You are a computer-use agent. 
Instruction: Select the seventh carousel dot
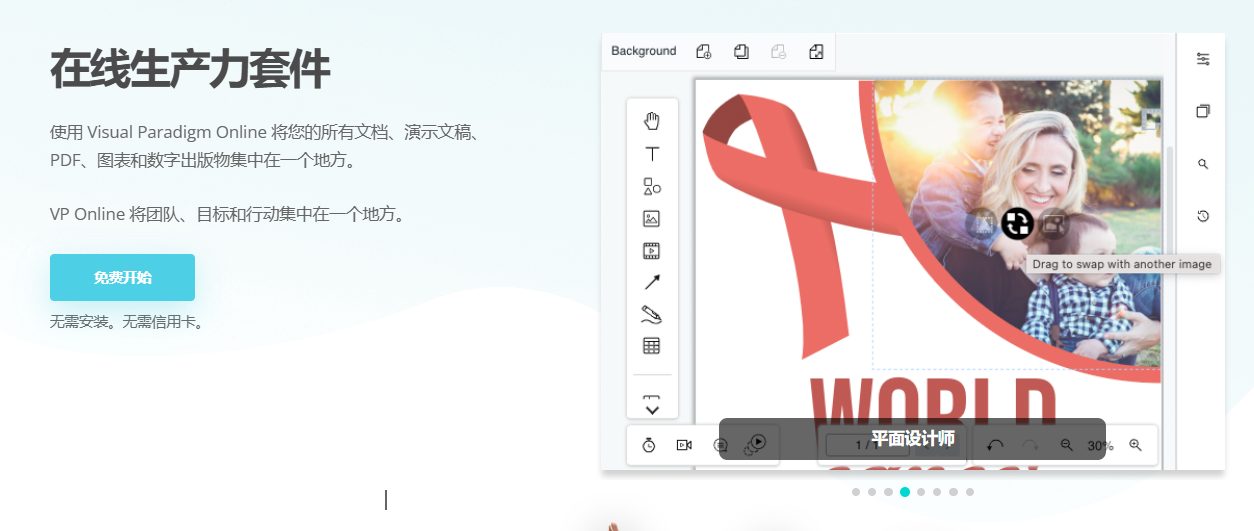pos(953,492)
